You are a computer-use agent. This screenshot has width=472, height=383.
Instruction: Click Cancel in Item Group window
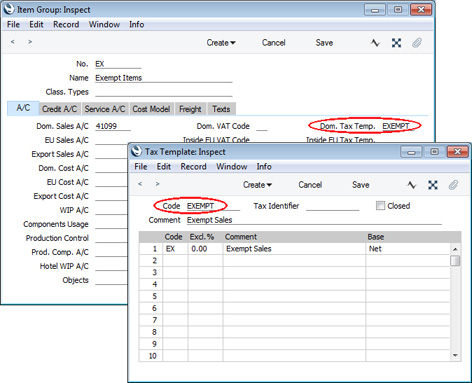pyautogui.click(x=274, y=43)
